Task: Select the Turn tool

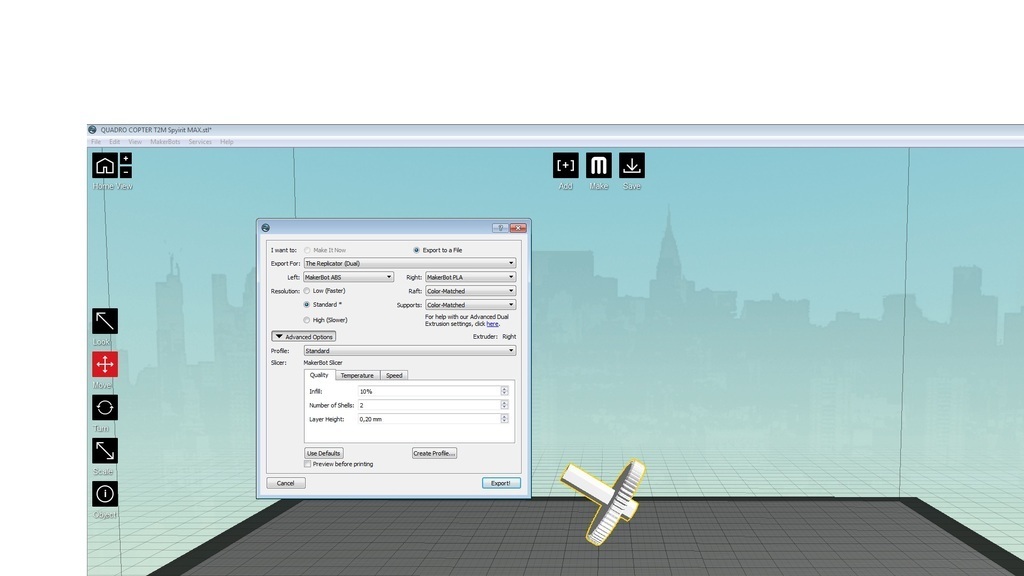Action: pyautogui.click(x=104, y=408)
